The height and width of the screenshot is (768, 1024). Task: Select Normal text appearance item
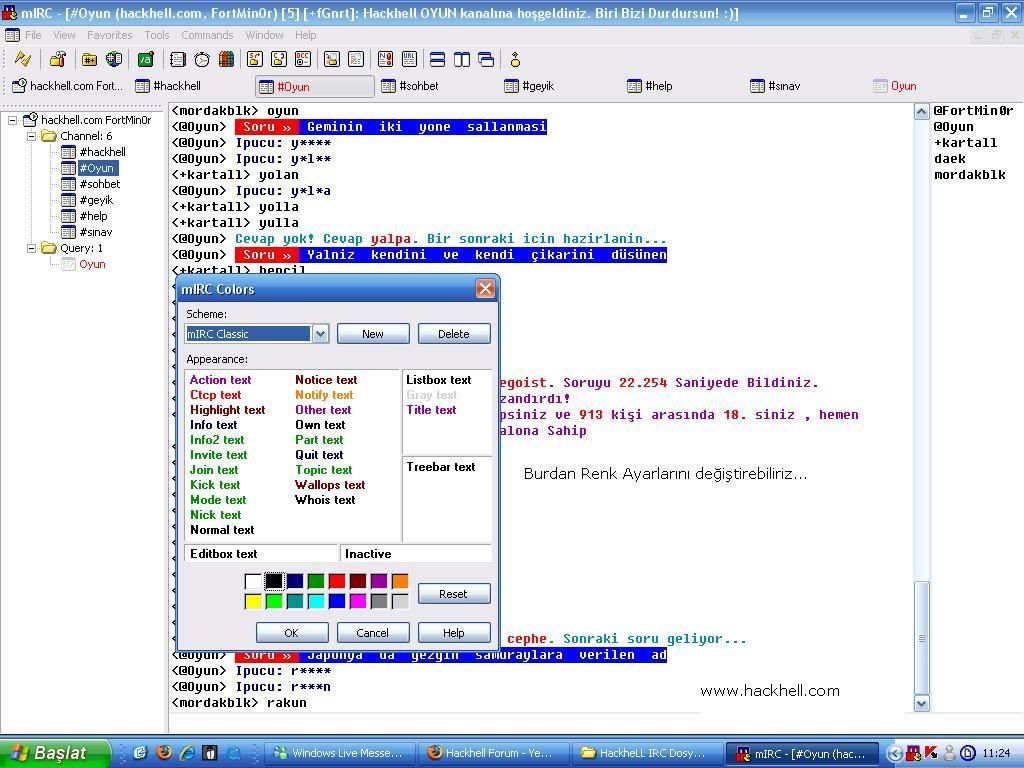click(222, 530)
